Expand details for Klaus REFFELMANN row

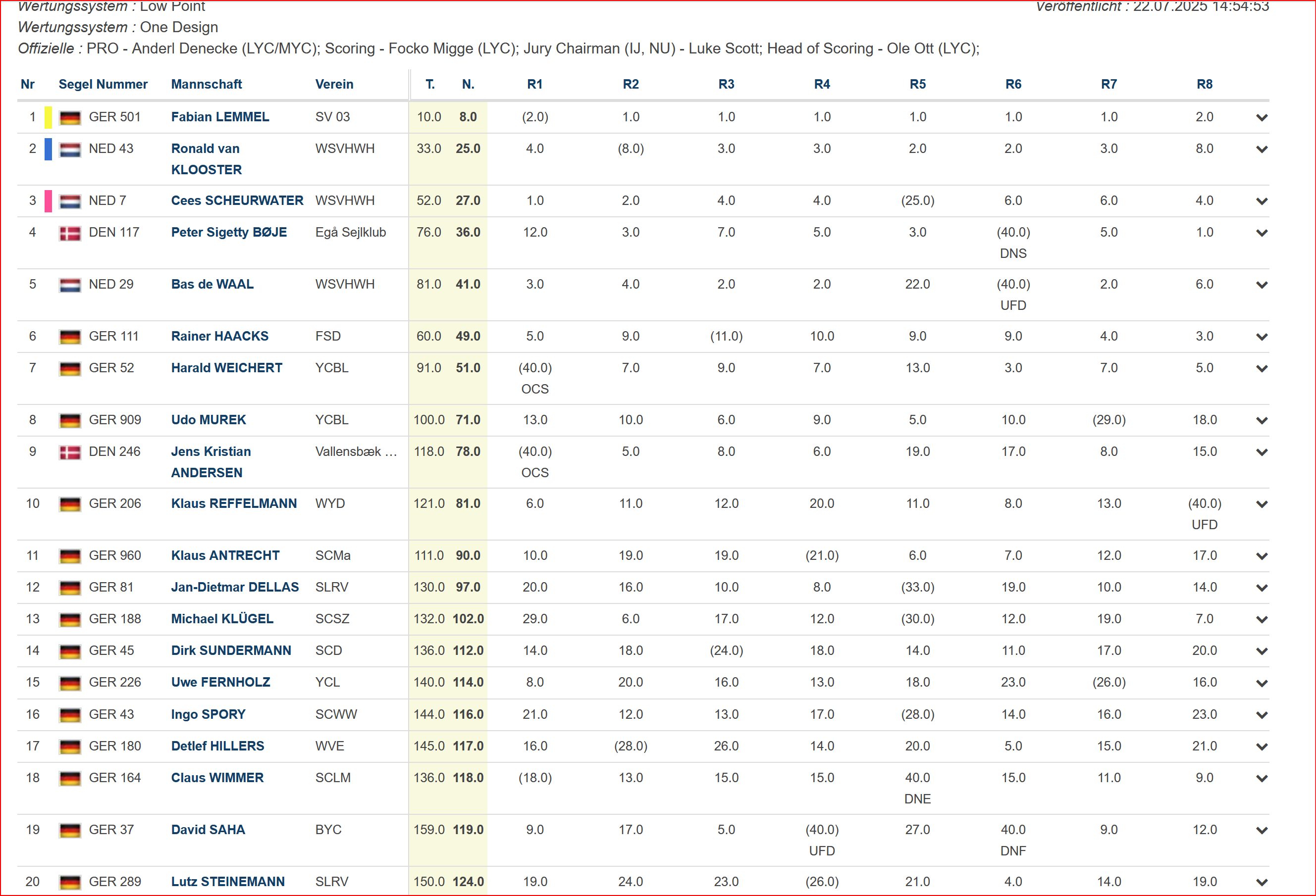pyautogui.click(x=1261, y=505)
